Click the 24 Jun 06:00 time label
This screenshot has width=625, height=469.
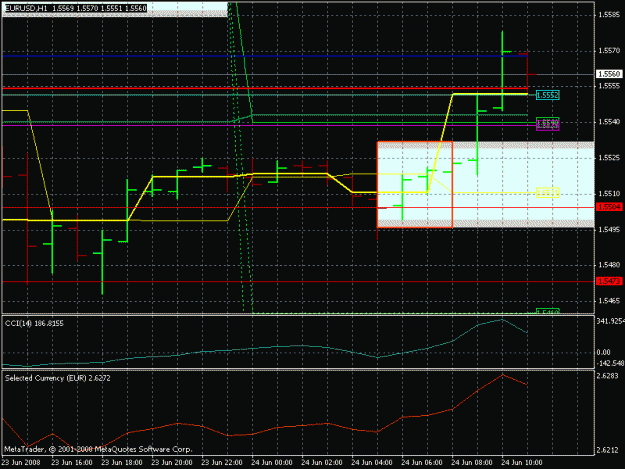pyautogui.click(x=422, y=463)
